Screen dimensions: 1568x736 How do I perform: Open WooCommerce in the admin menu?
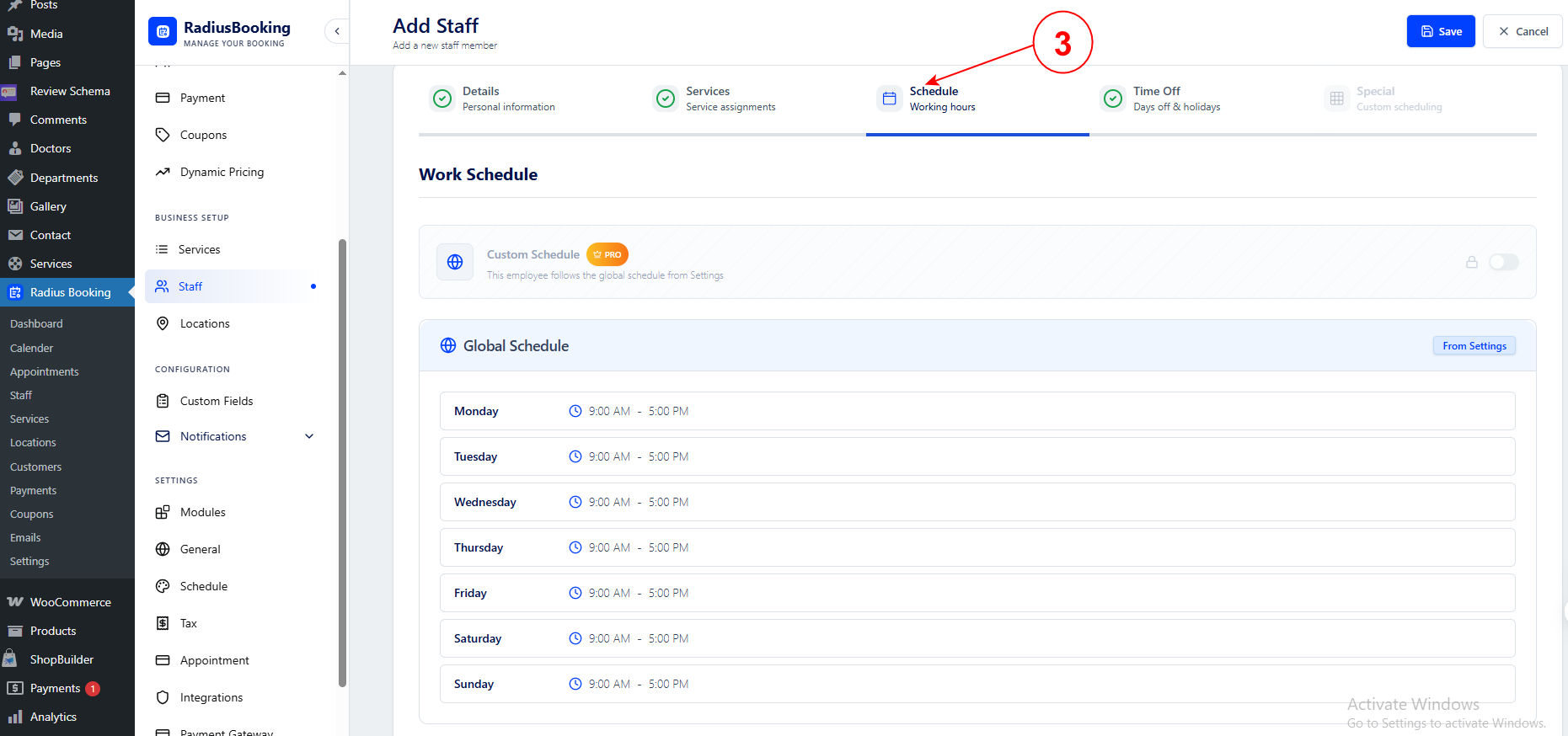pyautogui.click(x=67, y=602)
